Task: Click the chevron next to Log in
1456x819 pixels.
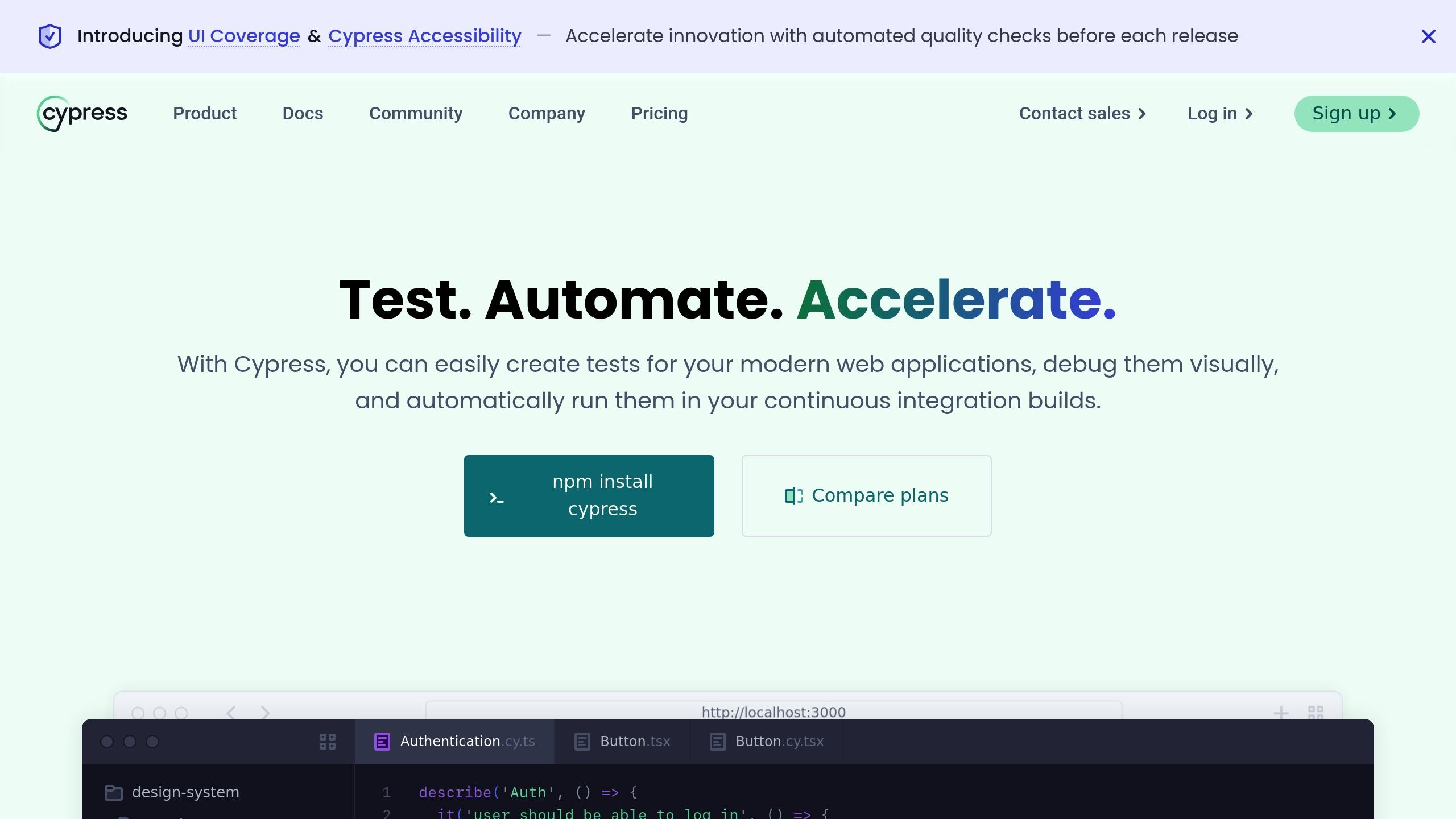Action: [1248, 114]
